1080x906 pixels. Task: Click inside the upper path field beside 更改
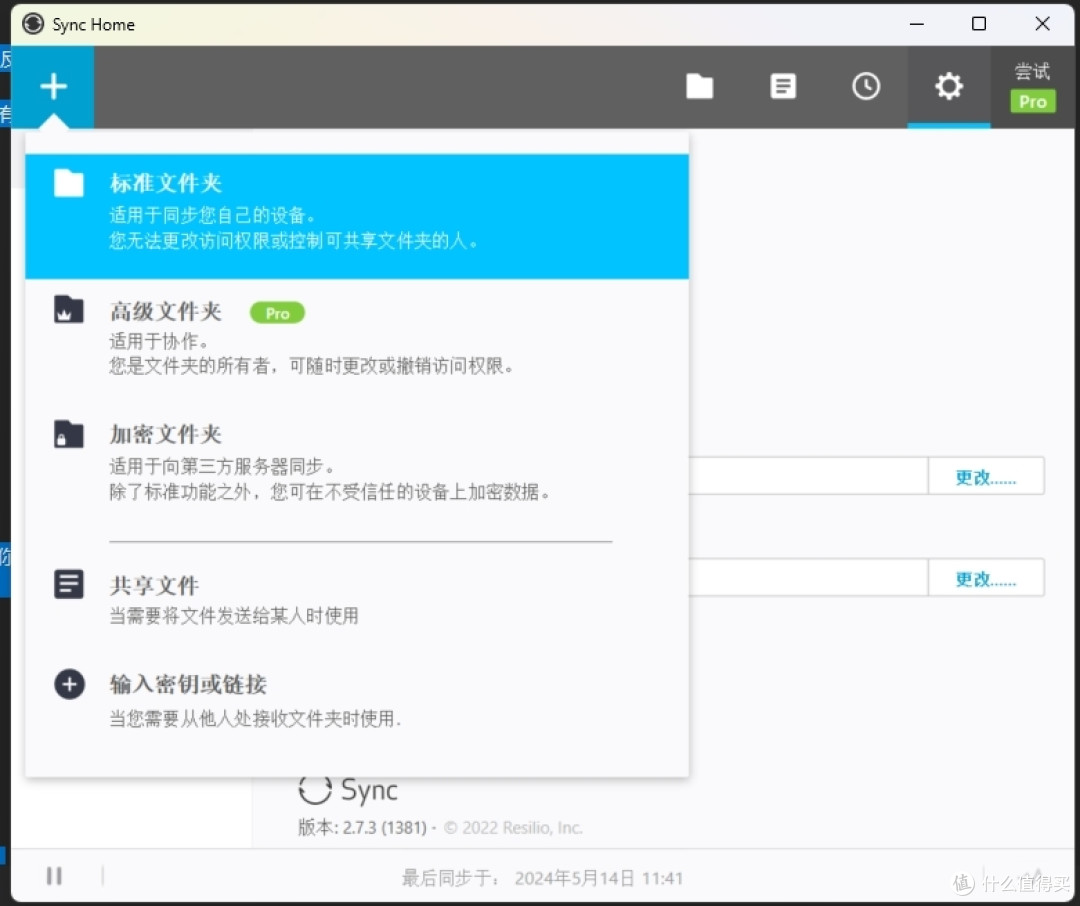coord(808,476)
